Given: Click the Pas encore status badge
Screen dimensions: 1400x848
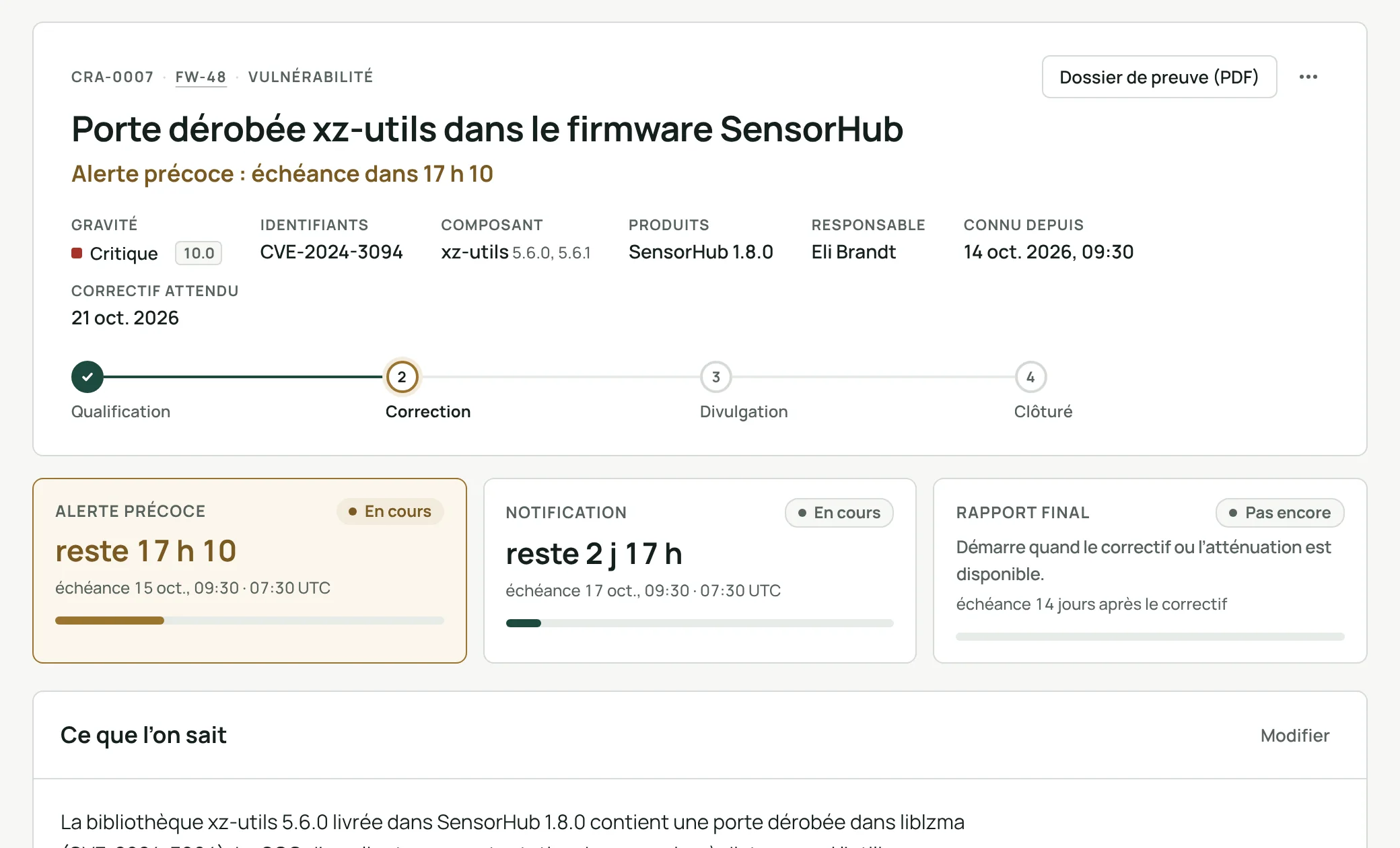Looking at the screenshot, I should click(x=1280, y=513).
